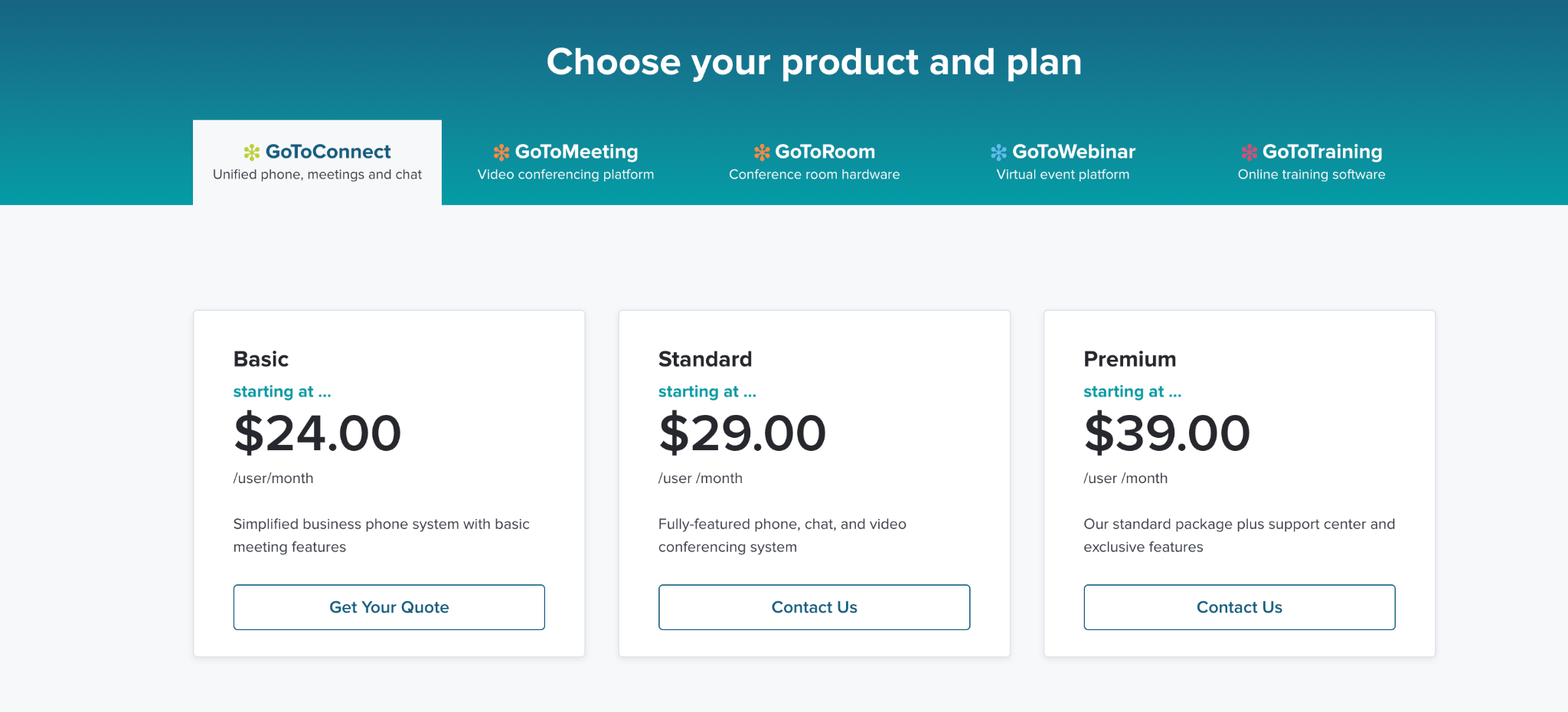Viewport: 1568px width, 712px height.
Task: Click Contact Us under Premium plan
Action: point(1239,607)
